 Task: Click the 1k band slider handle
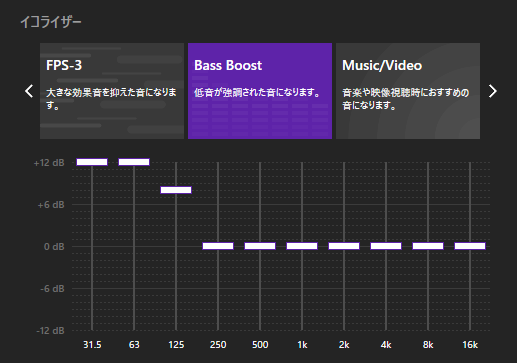point(302,246)
